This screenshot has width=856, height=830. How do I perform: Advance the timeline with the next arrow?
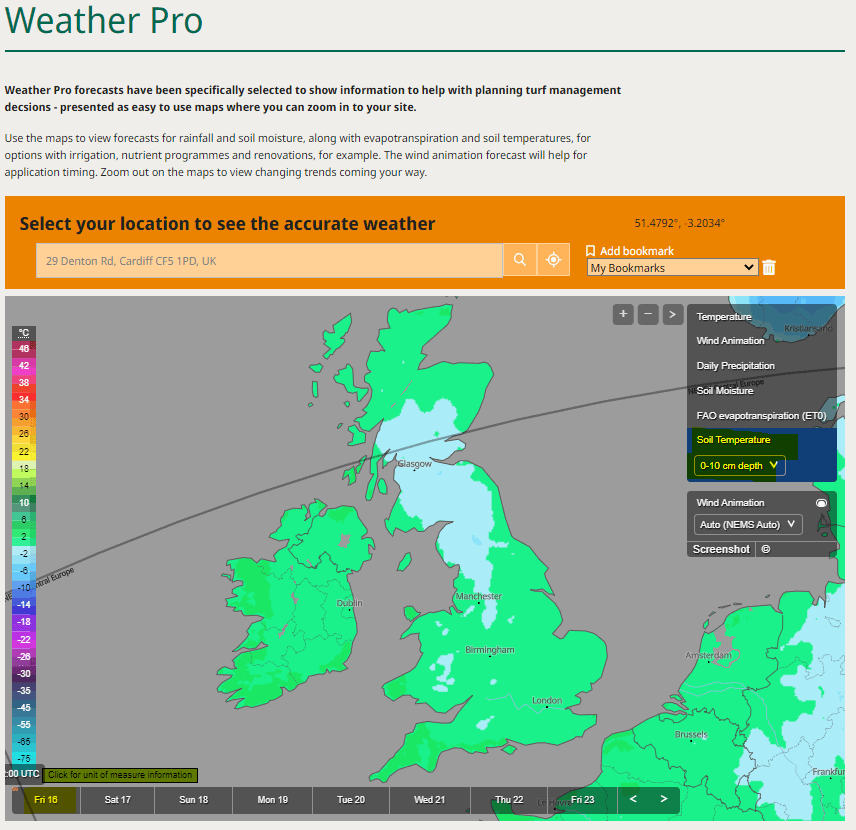pos(663,800)
